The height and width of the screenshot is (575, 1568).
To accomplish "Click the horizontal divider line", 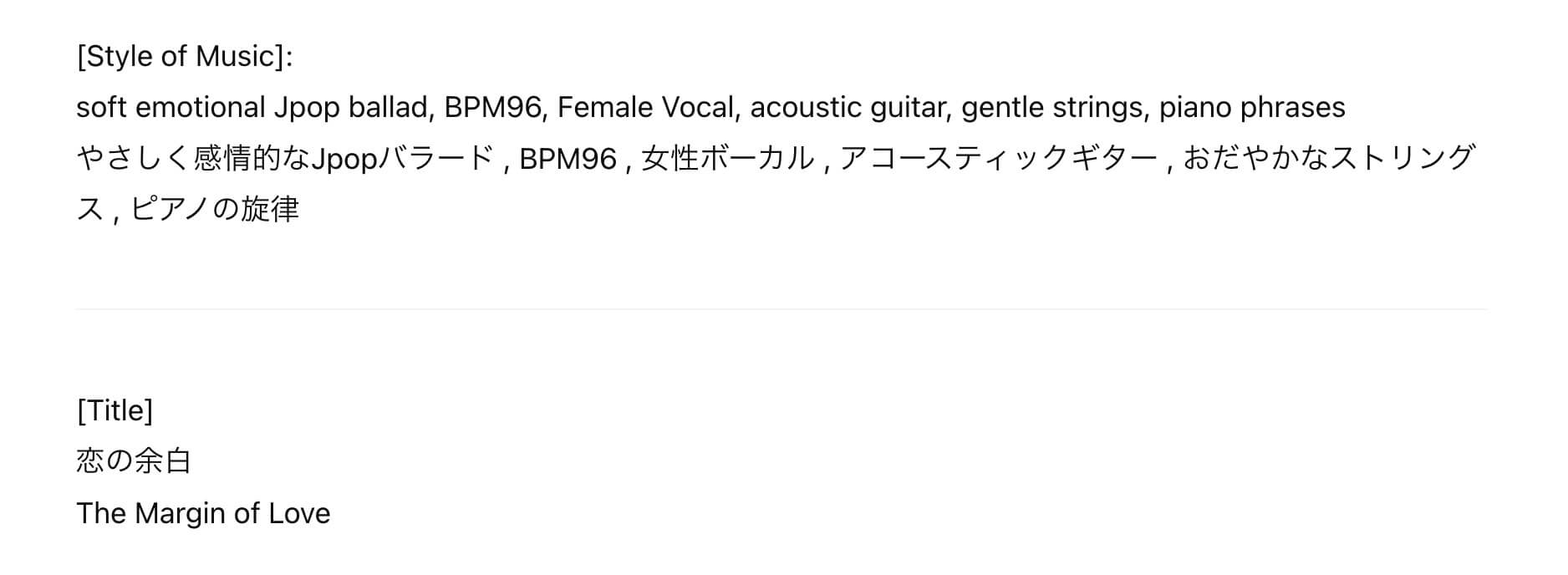I will click(781, 309).
